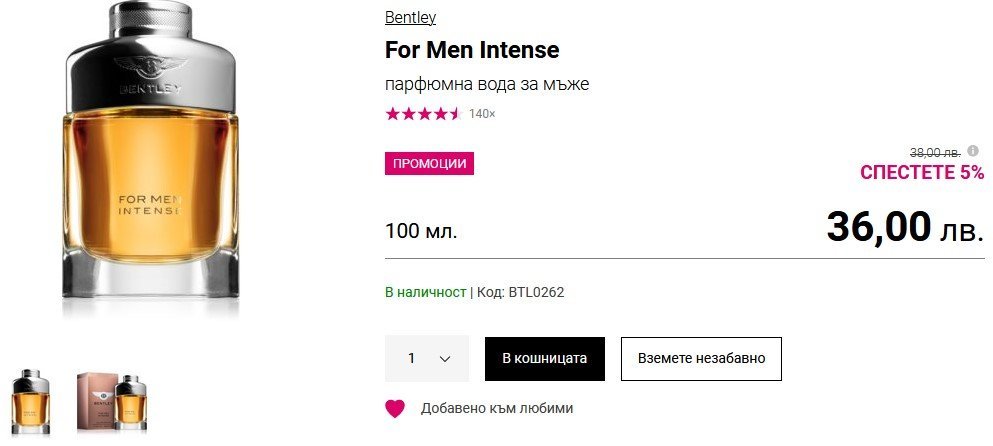The image size is (993, 446).
Task: Open the Bentley brand link
Action: coord(410,17)
